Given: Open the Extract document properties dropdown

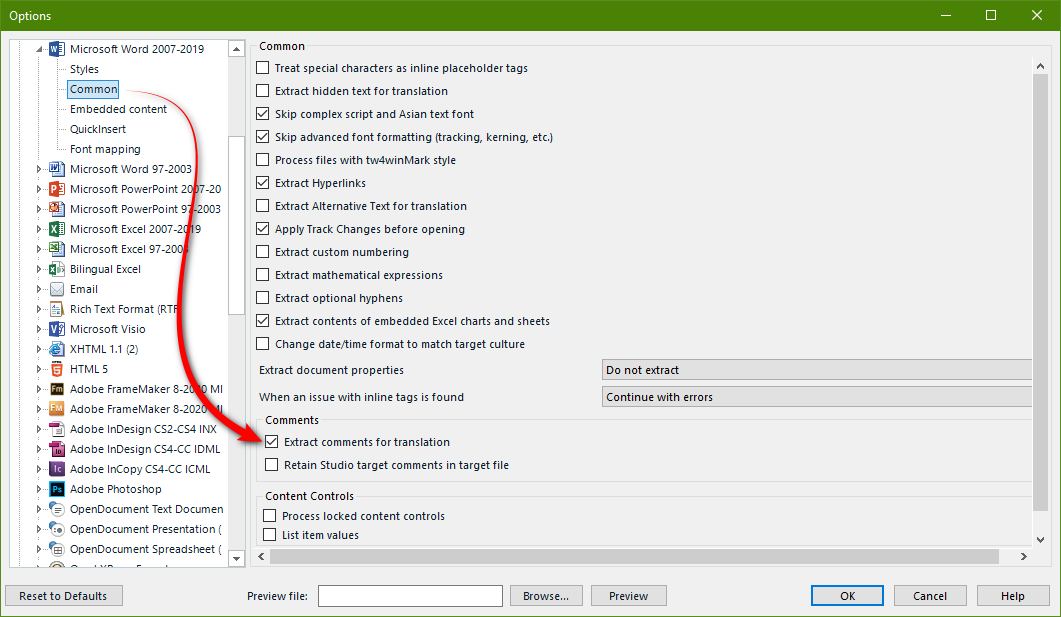Looking at the screenshot, I should click(817, 370).
